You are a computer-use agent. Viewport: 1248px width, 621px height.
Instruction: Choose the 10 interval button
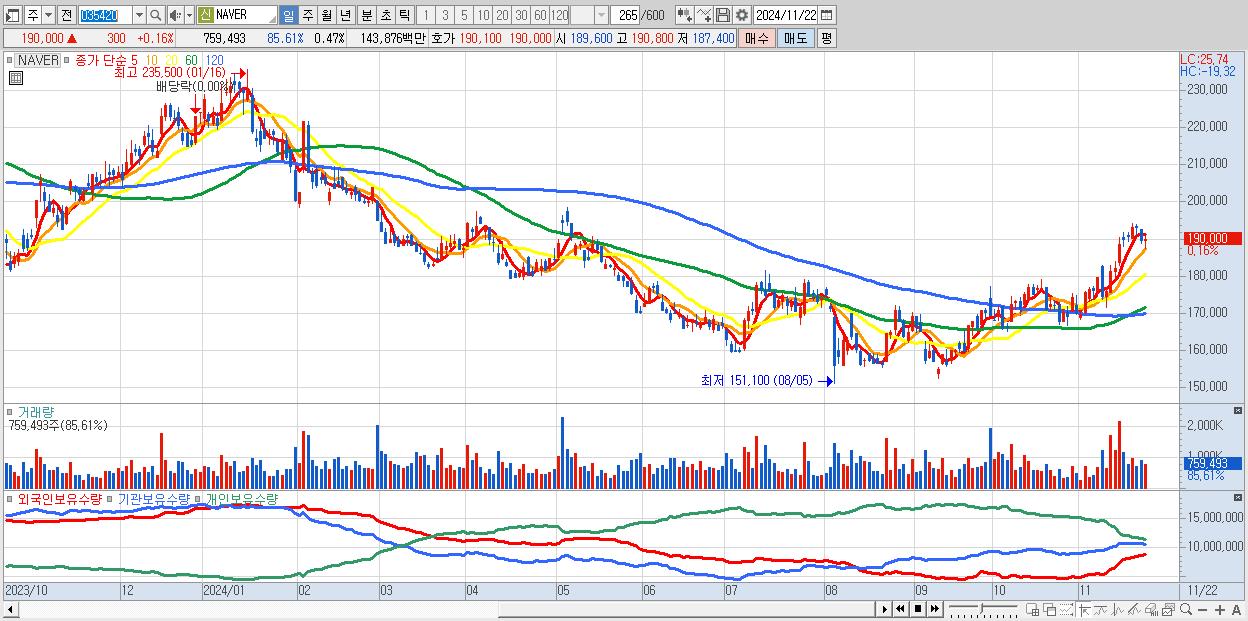click(483, 15)
